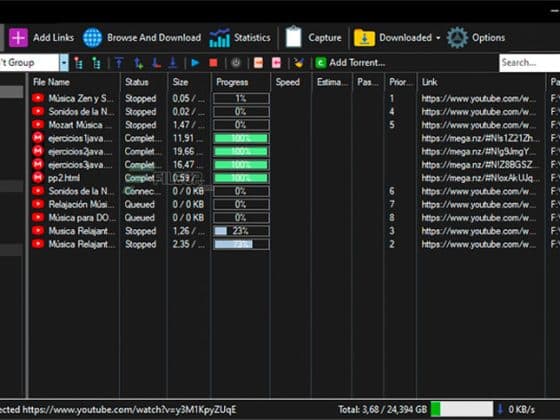Click the broom clean-up icon

[299, 63]
